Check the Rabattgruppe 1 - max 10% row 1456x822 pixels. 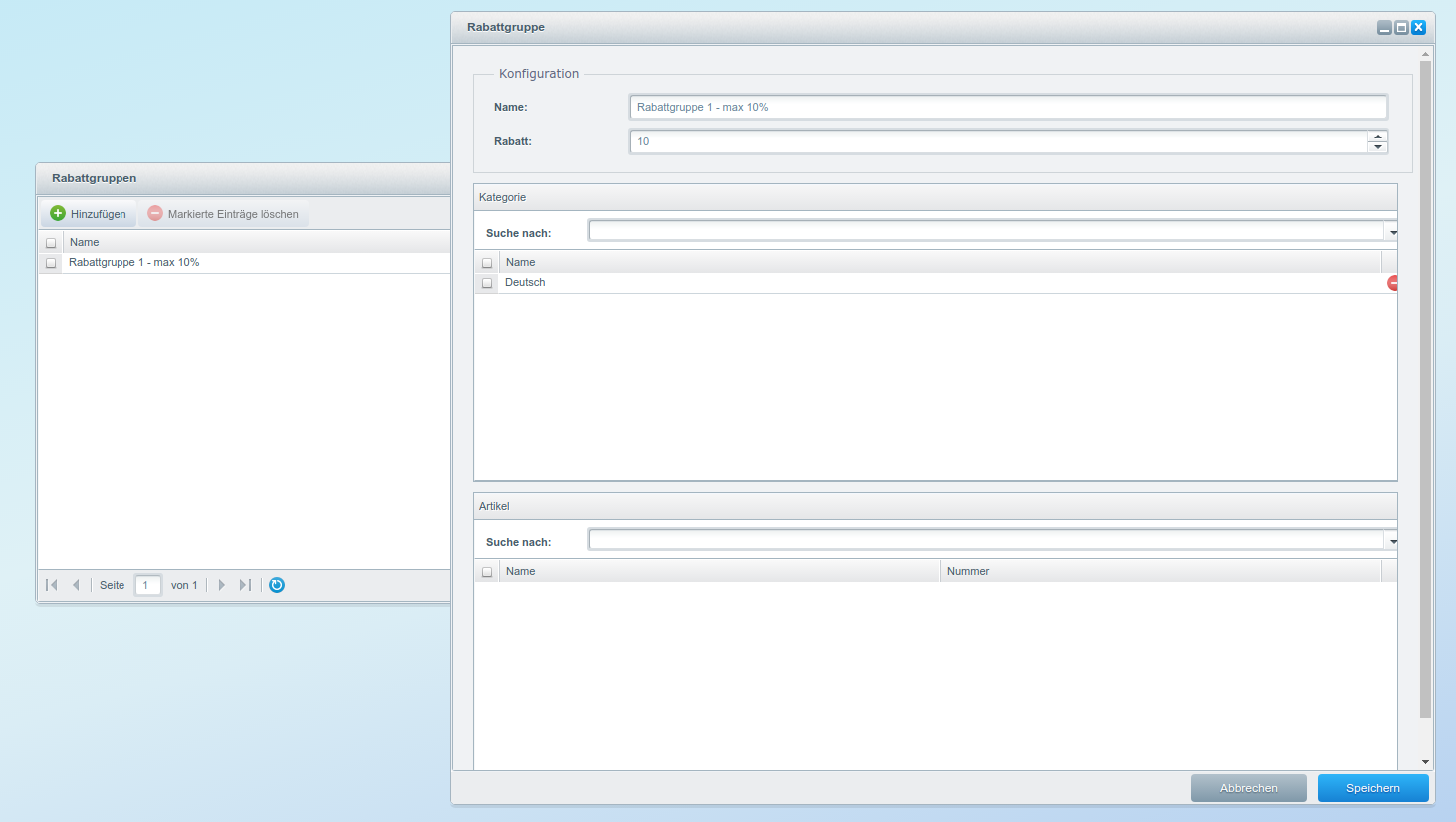point(51,263)
